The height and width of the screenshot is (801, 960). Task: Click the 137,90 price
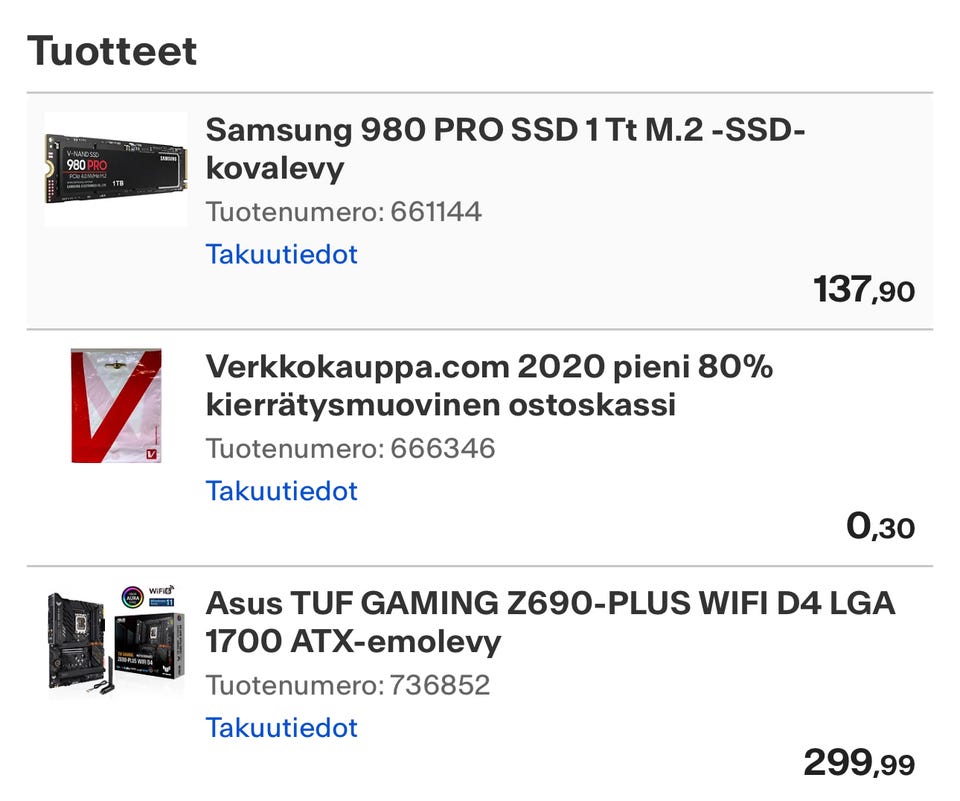(x=864, y=290)
